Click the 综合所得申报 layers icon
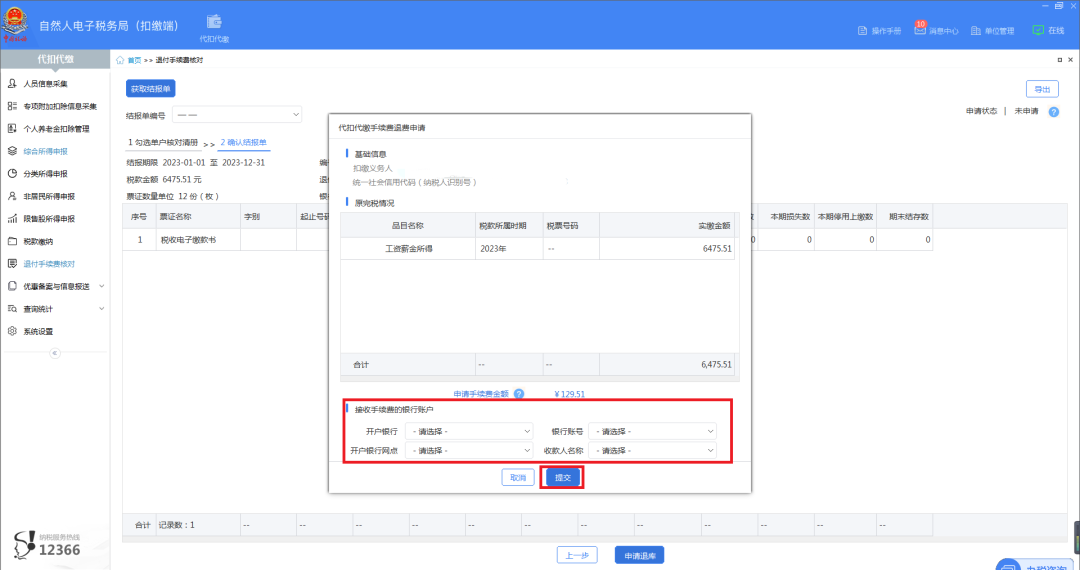Screen dimensions: 1080x570 click(x=12, y=151)
